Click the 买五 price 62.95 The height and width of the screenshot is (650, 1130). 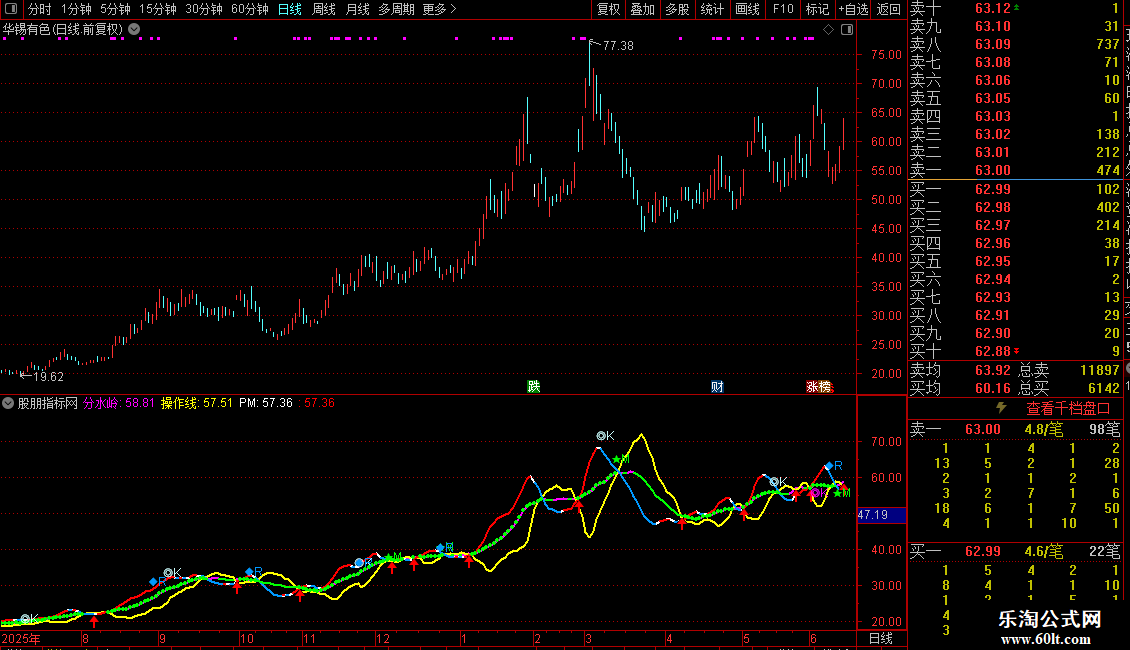tap(992, 262)
